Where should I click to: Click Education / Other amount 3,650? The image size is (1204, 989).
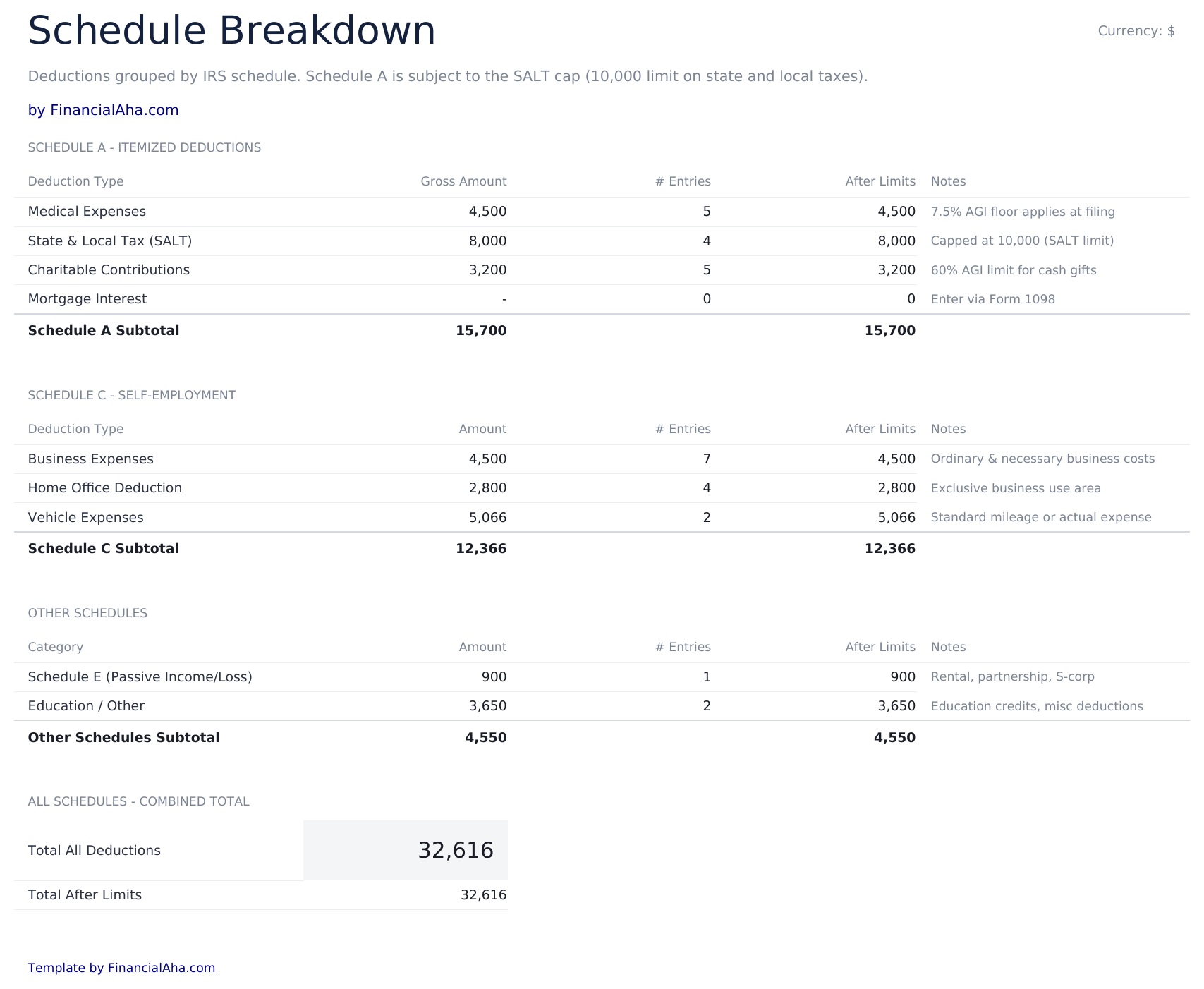point(487,706)
